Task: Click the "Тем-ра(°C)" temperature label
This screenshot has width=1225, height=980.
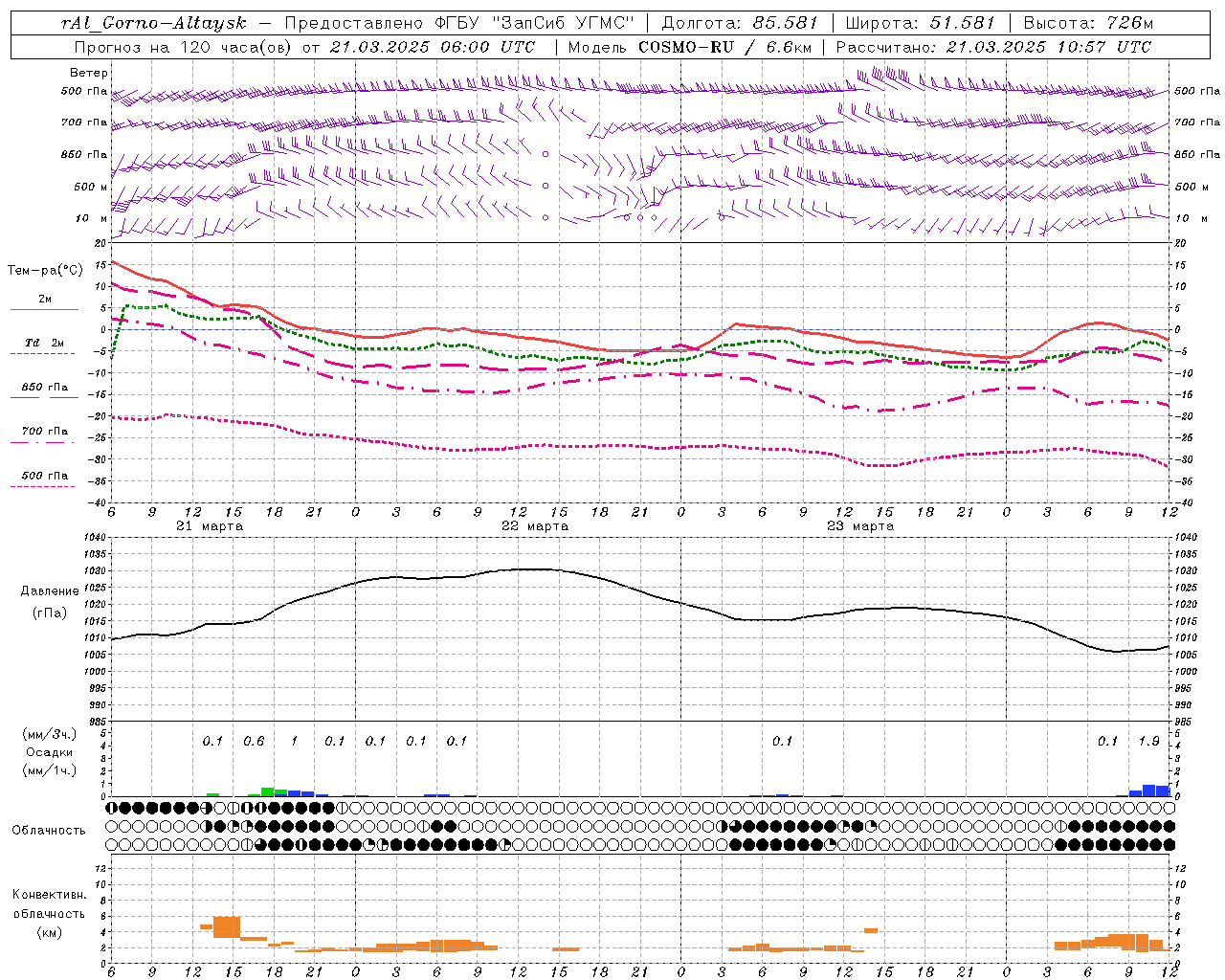Action: (45, 271)
